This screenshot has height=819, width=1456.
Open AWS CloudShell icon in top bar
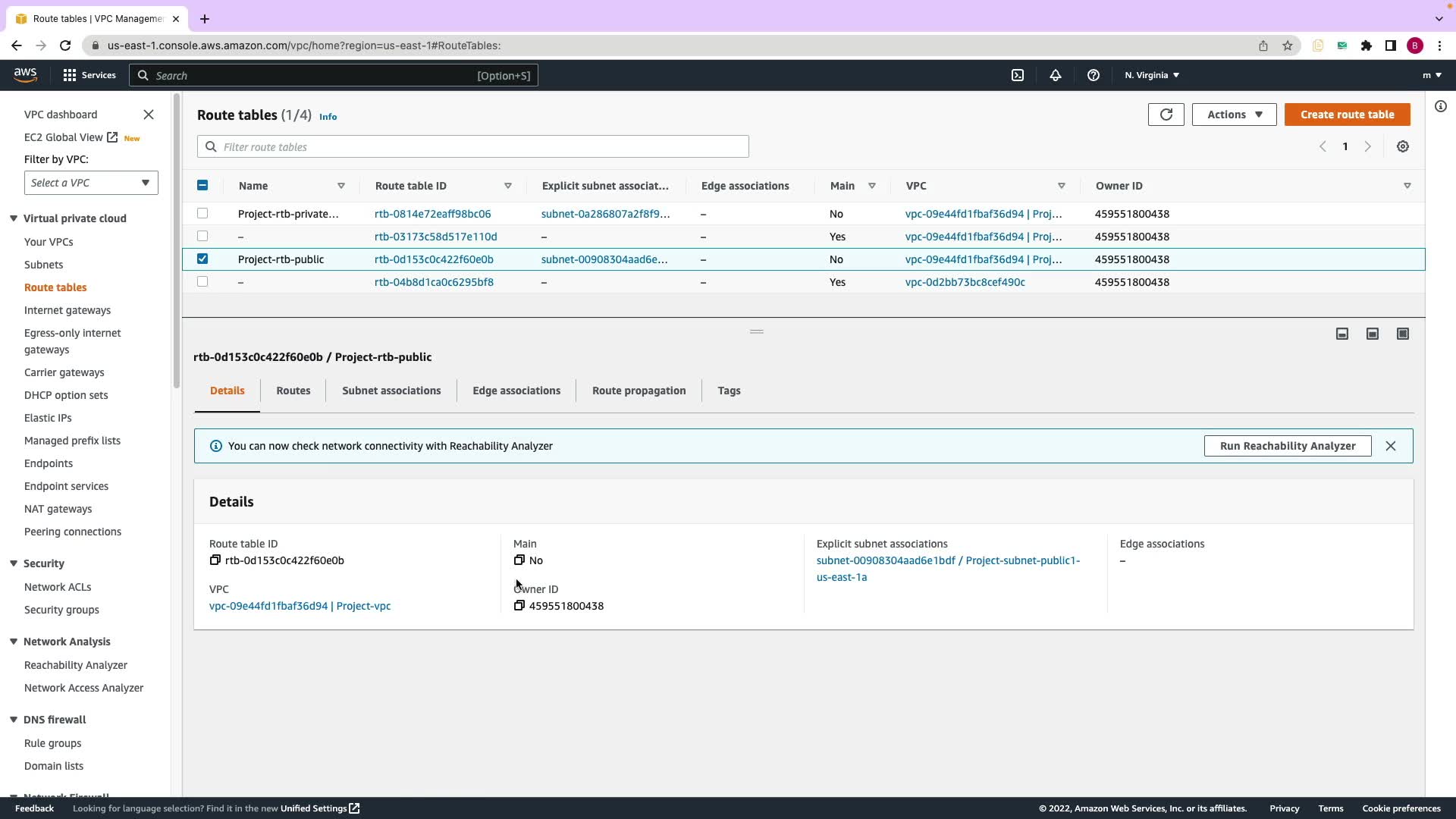tap(1018, 75)
